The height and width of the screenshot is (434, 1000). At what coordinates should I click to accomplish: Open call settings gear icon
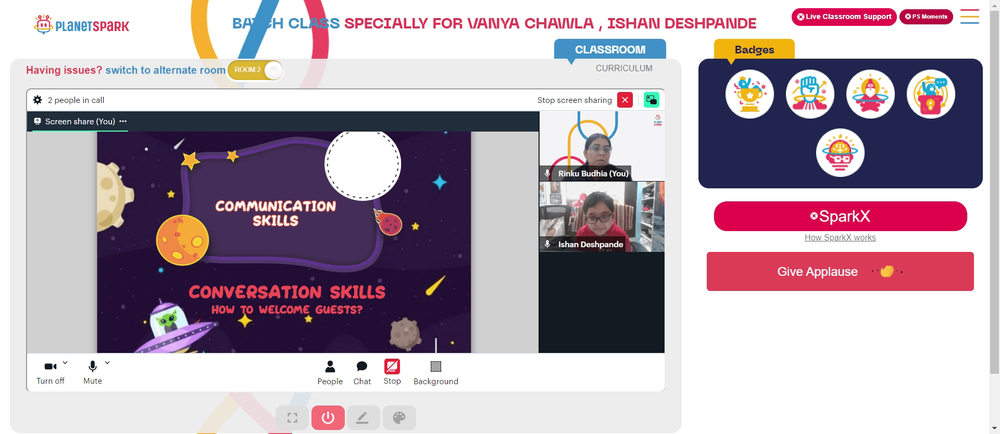[x=38, y=100]
